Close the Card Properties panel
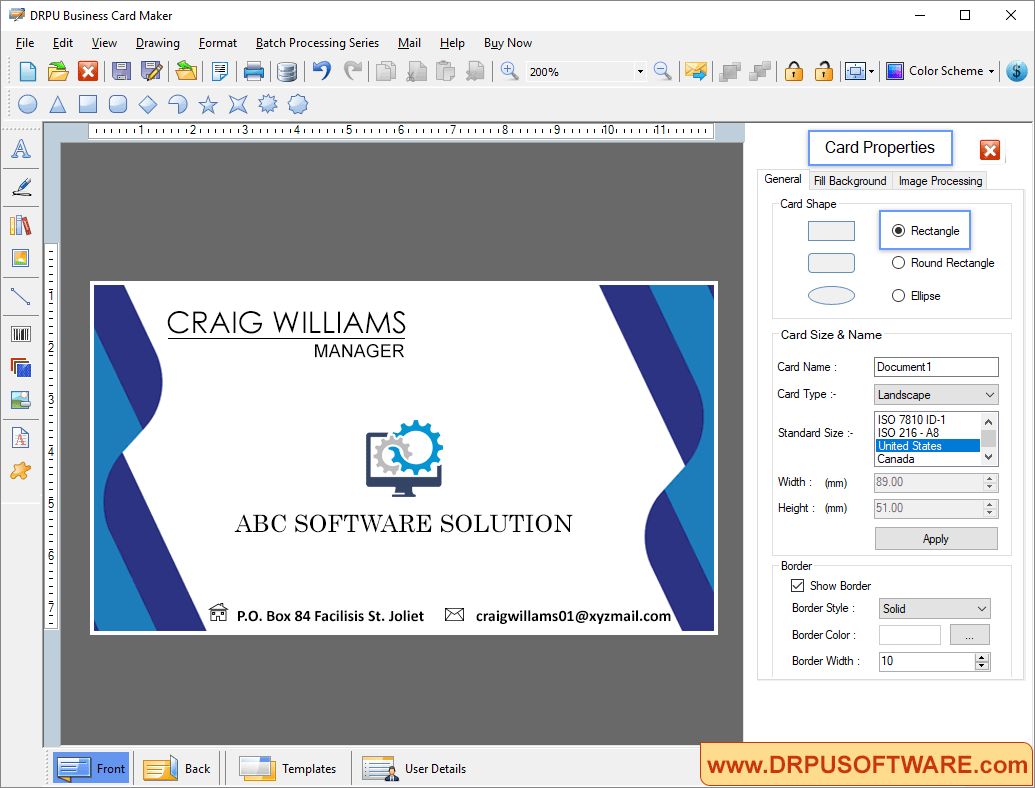This screenshot has height=788, width=1035. coord(989,150)
